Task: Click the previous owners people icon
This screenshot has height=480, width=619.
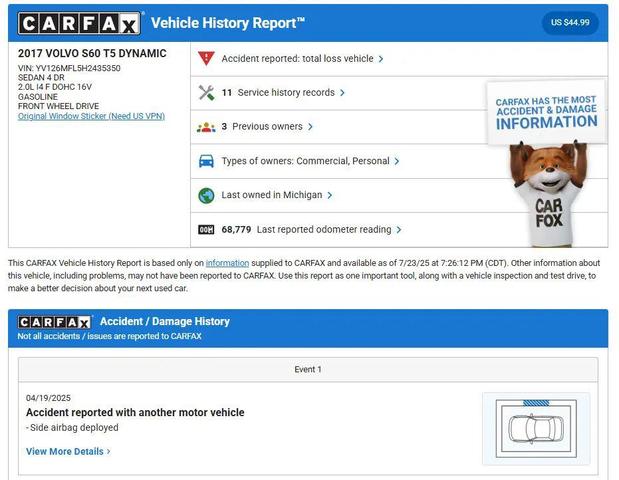Action: tap(206, 127)
